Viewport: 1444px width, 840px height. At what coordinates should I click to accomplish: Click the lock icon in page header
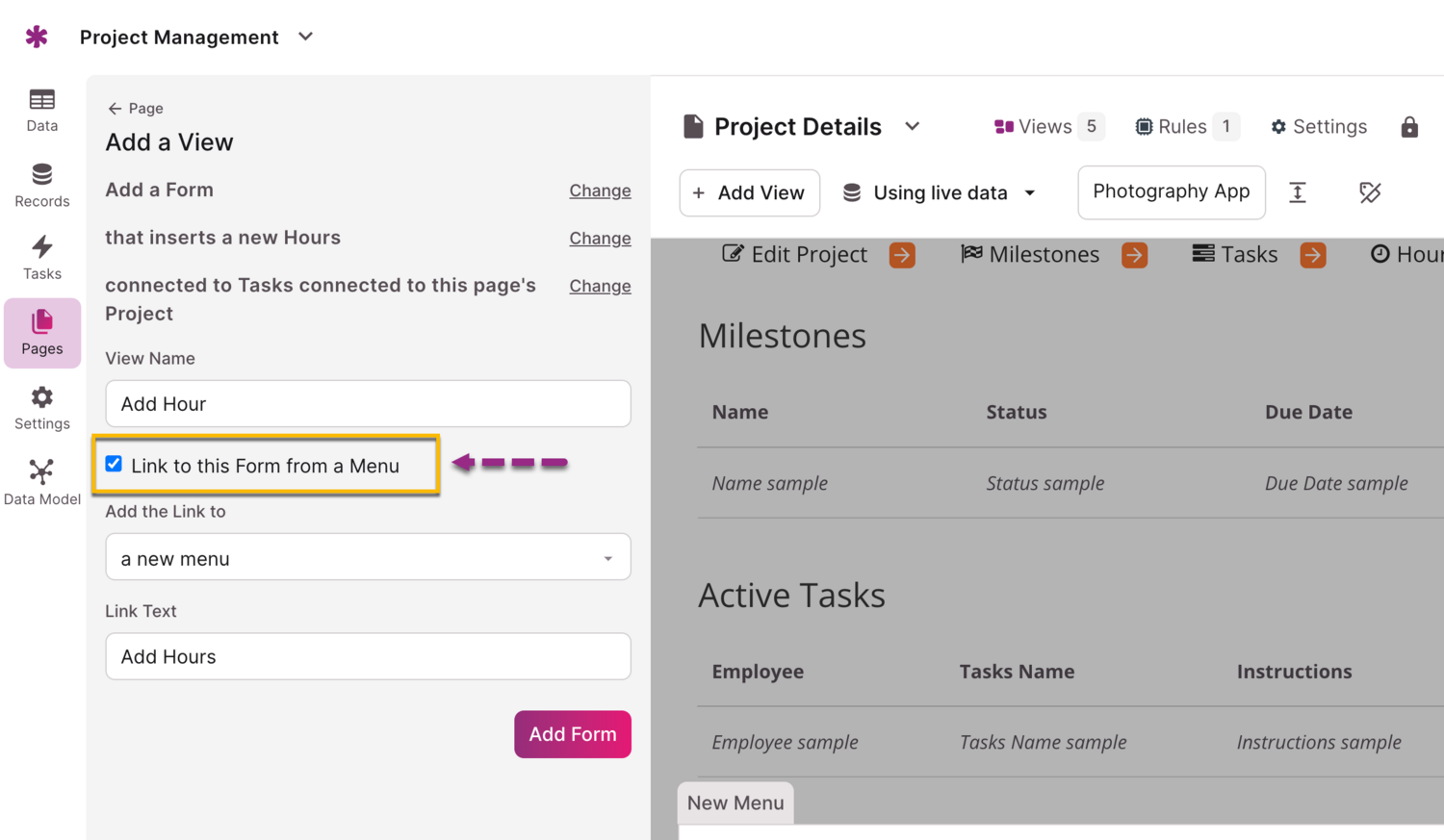tap(1409, 127)
